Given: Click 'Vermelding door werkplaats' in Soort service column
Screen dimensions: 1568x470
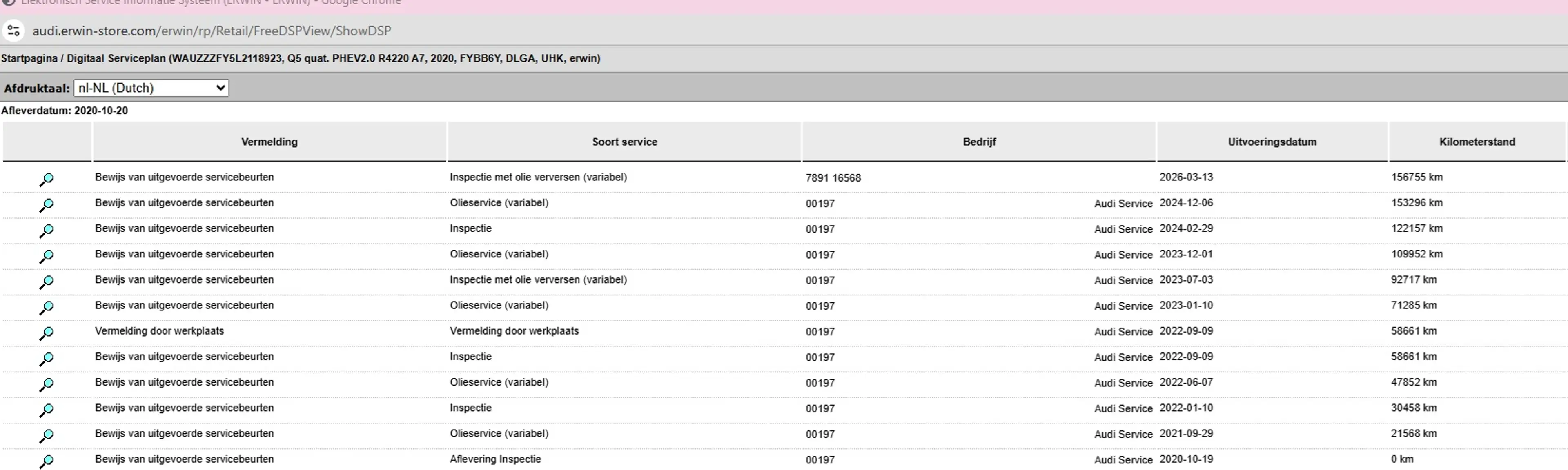Looking at the screenshot, I should click(x=514, y=331).
